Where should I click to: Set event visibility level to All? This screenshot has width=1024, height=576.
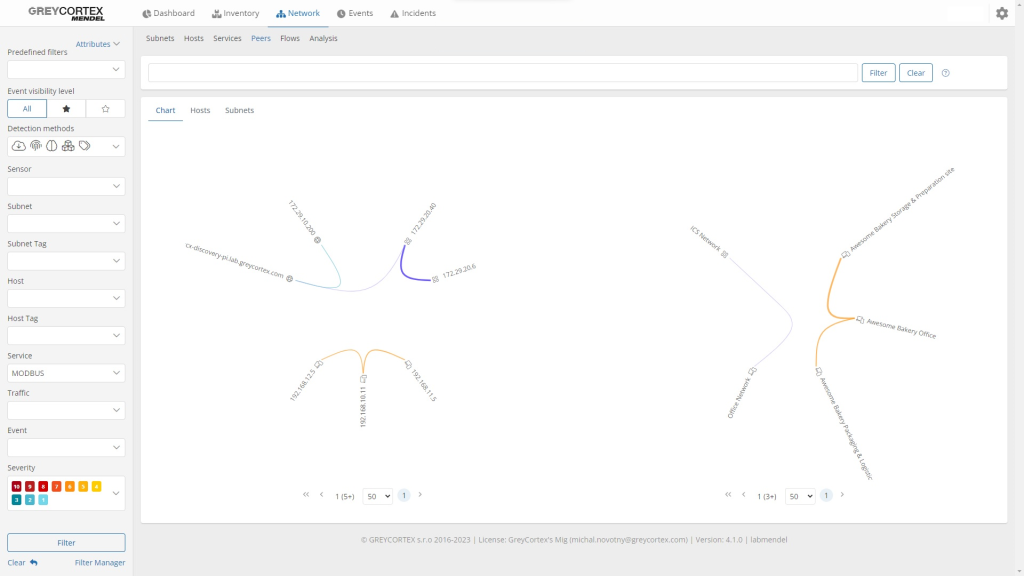[x=27, y=109]
